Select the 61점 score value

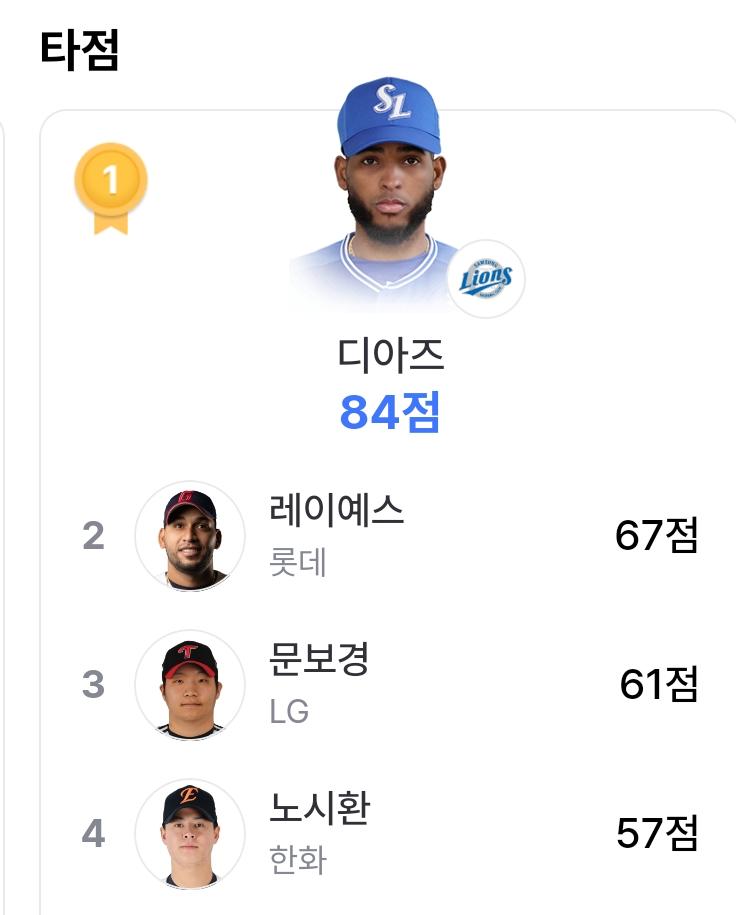tap(658, 684)
